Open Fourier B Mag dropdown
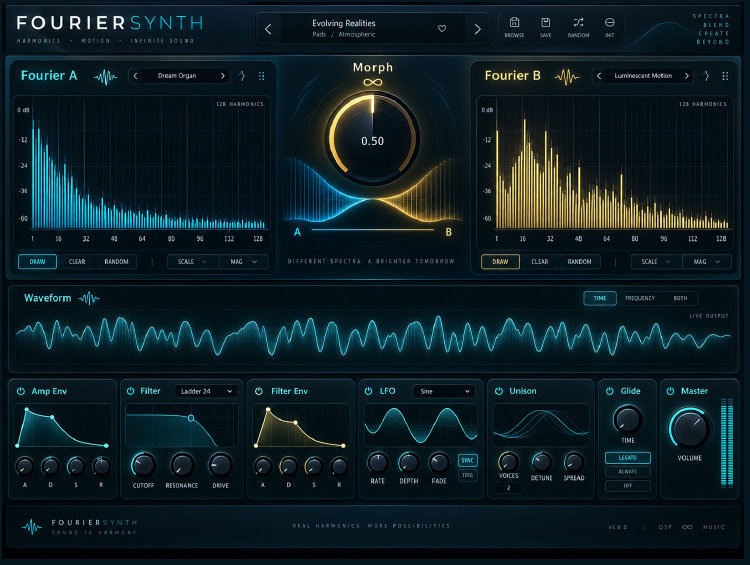 (706, 262)
